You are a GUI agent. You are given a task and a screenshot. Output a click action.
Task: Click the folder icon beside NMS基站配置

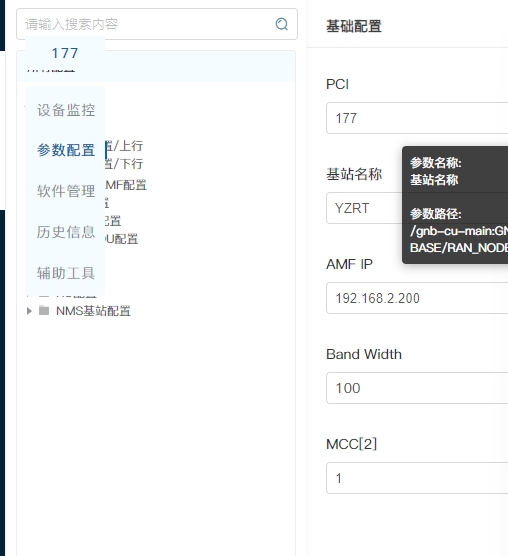[44, 311]
